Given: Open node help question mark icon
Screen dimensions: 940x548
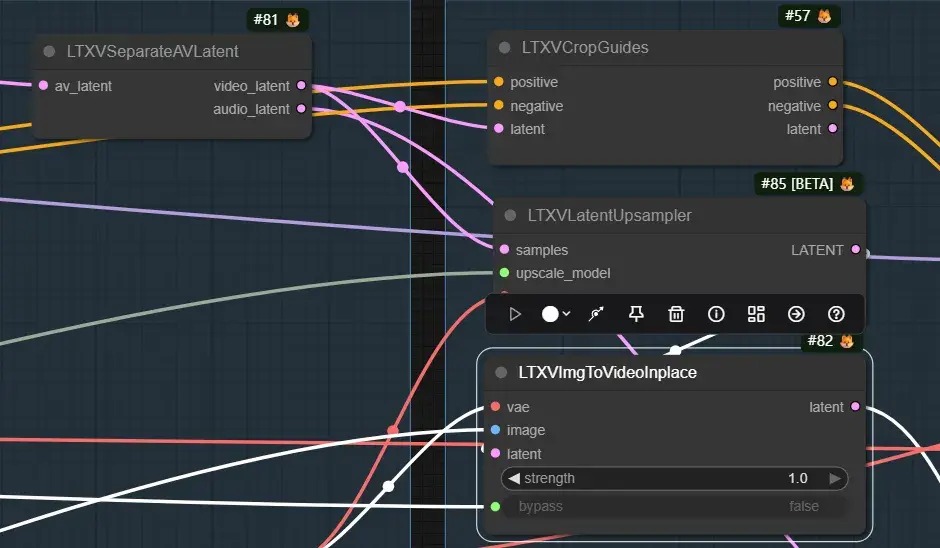Looking at the screenshot, I should click(x=836, y=314).
